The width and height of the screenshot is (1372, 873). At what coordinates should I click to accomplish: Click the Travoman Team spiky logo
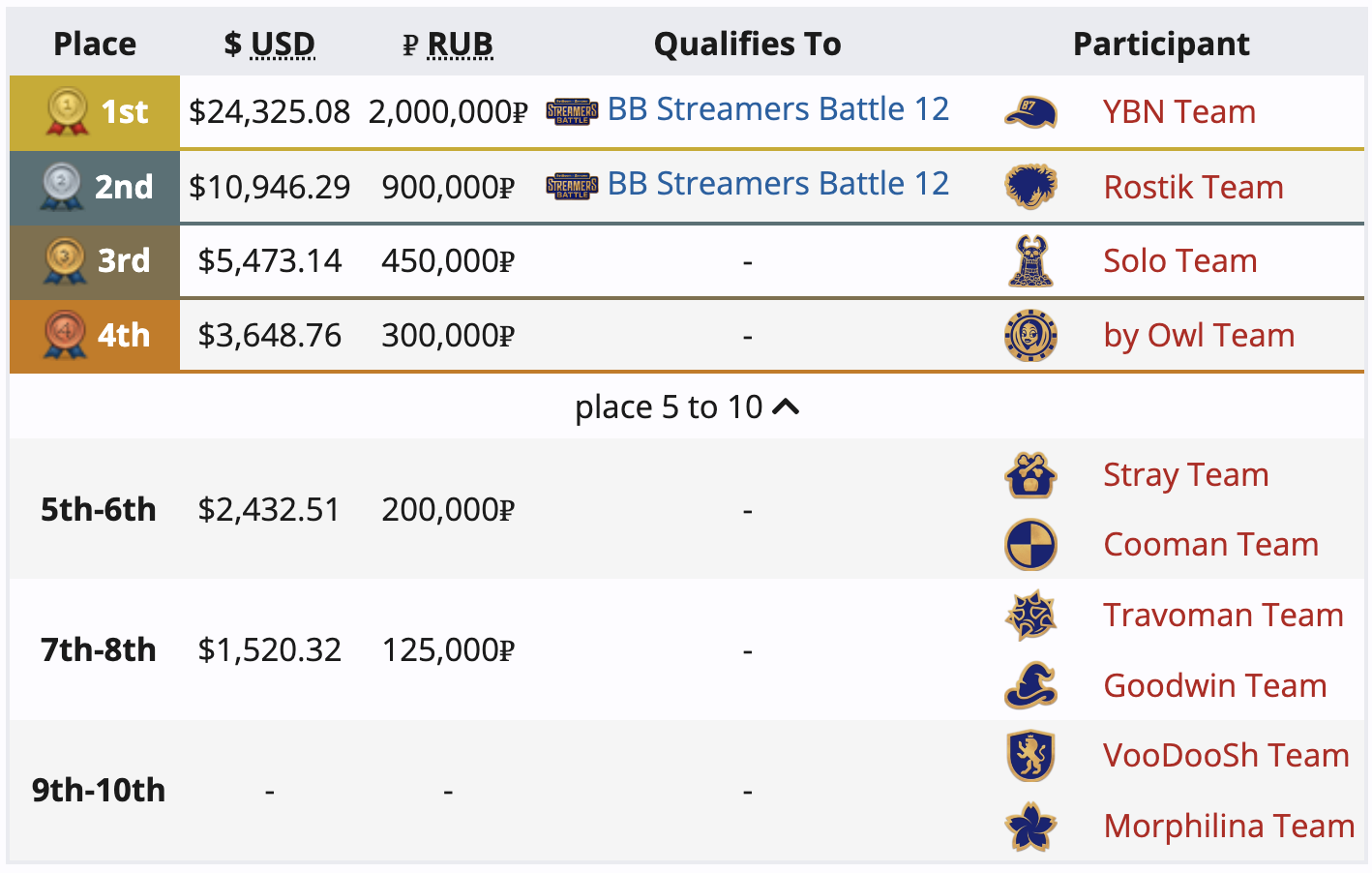[x=1030, y=616]
